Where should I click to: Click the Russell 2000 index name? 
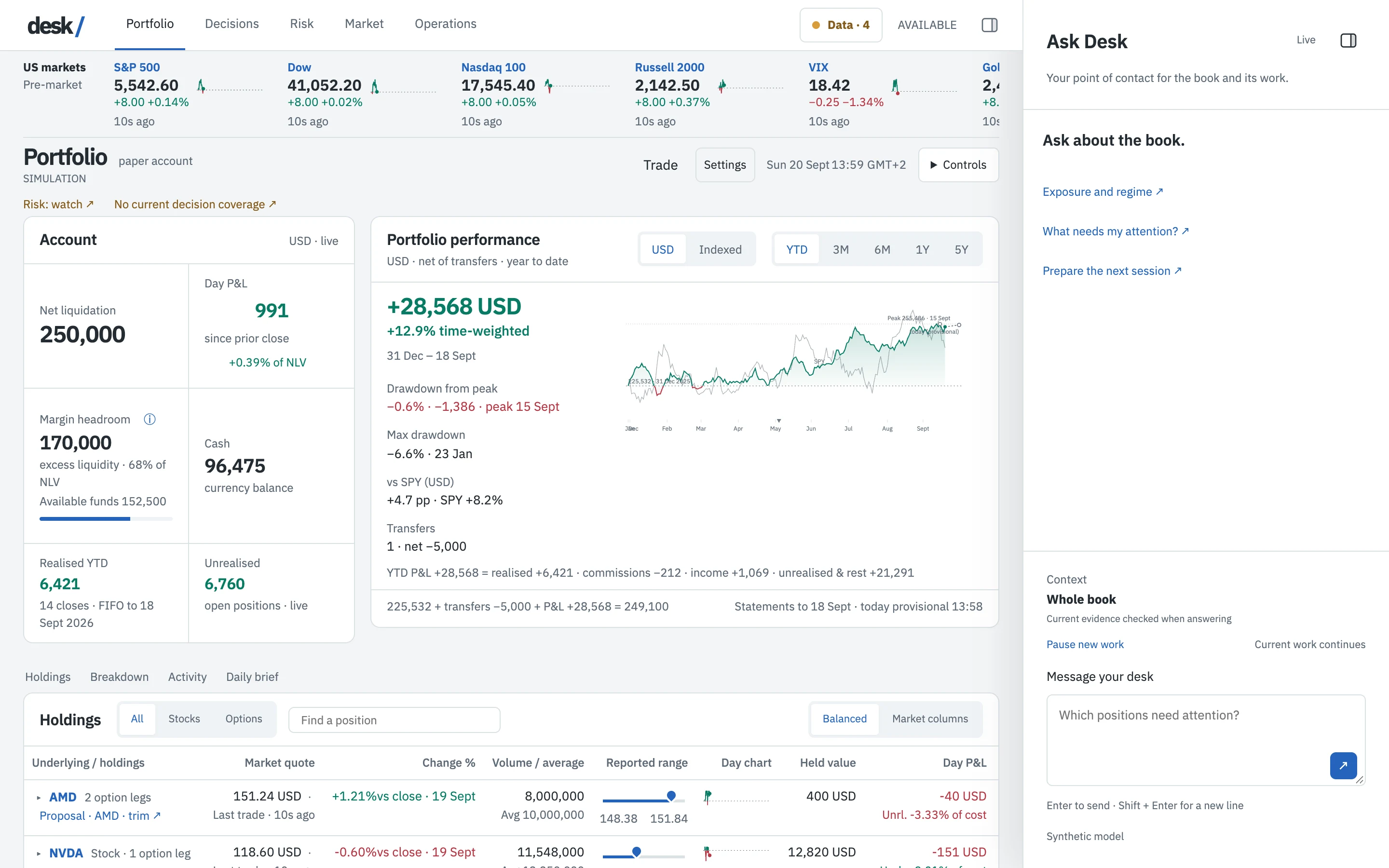[669, 67]
